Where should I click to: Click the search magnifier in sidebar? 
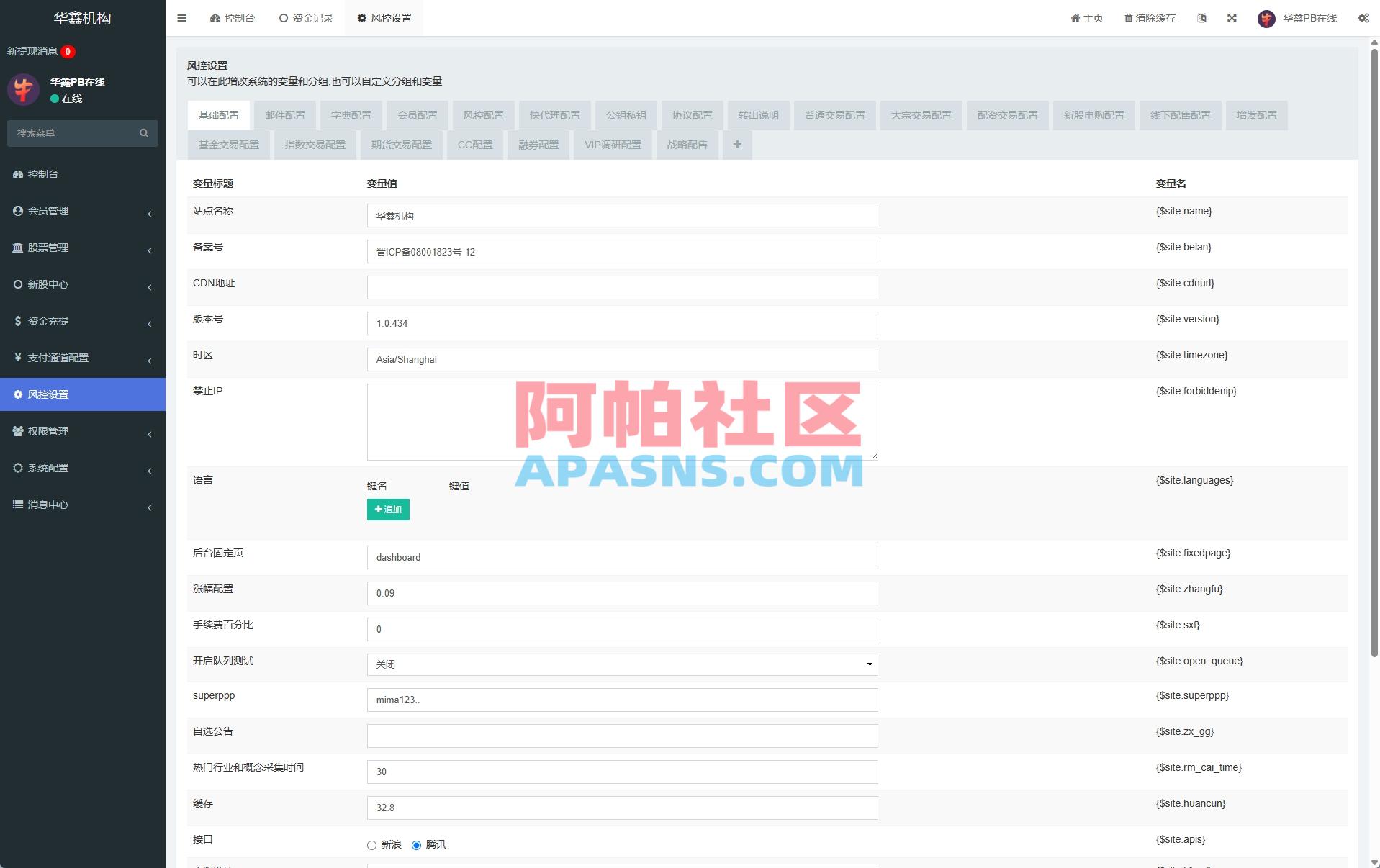144,133
